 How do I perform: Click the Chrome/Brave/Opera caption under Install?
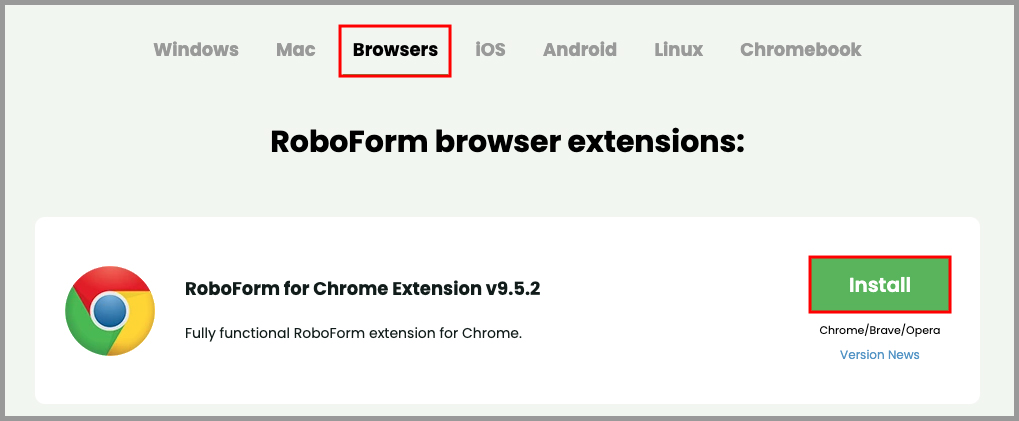pyautogui.click(x=879, y=330)
